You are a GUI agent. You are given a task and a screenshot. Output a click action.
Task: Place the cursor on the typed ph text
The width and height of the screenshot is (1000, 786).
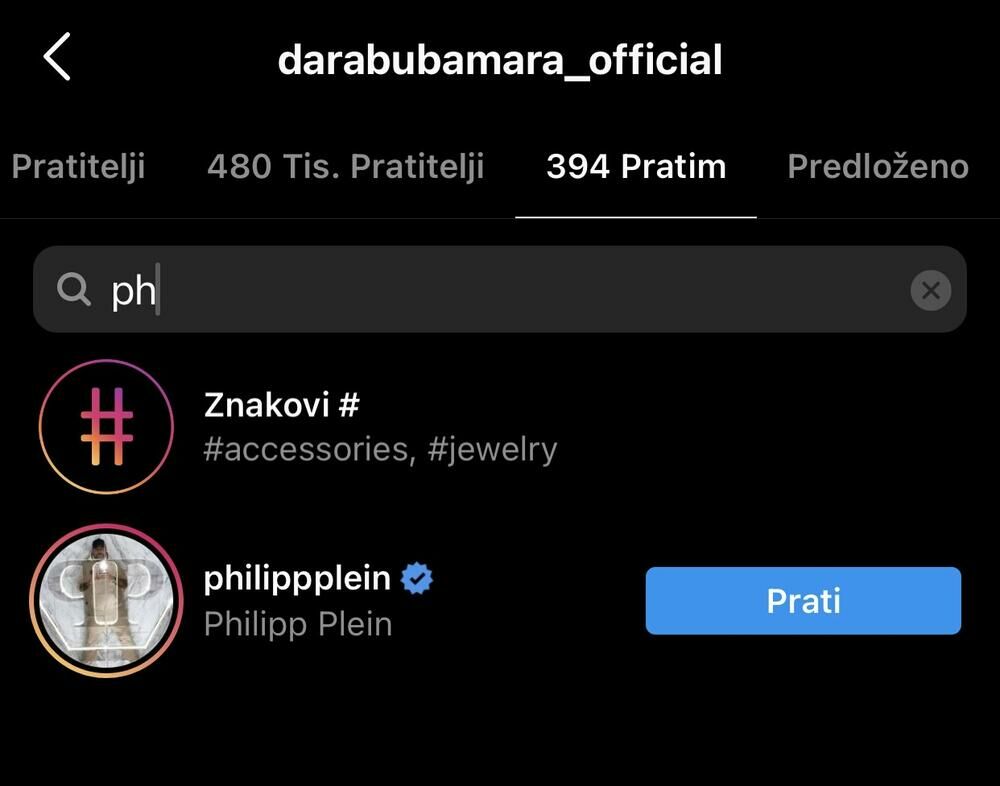pyautogui.click(x=133, y=292)
